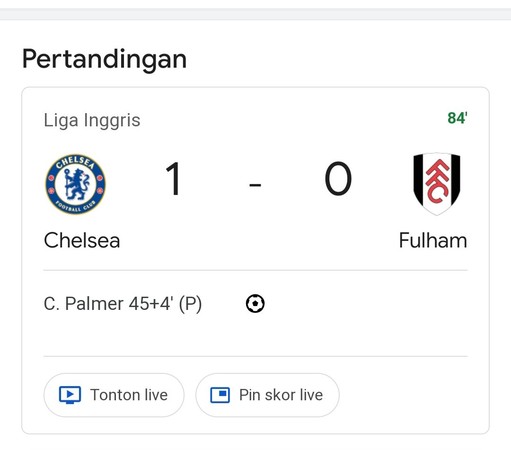Image resolution: width=511 pixels, height=450 pixels.
Task: Open the match card empty area below scorer
Action: tap(255, 336)
